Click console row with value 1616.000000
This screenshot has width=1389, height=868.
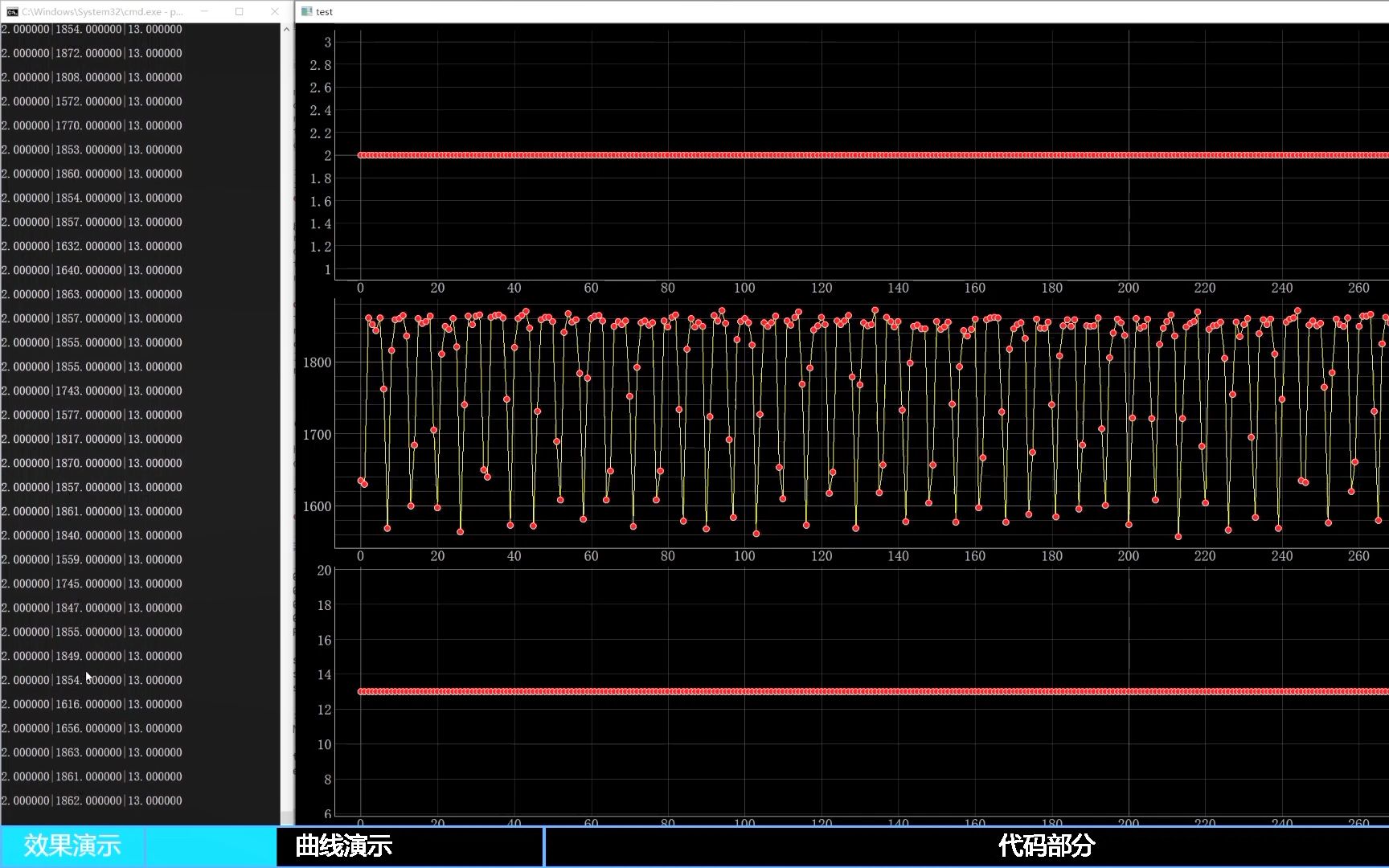92,704
